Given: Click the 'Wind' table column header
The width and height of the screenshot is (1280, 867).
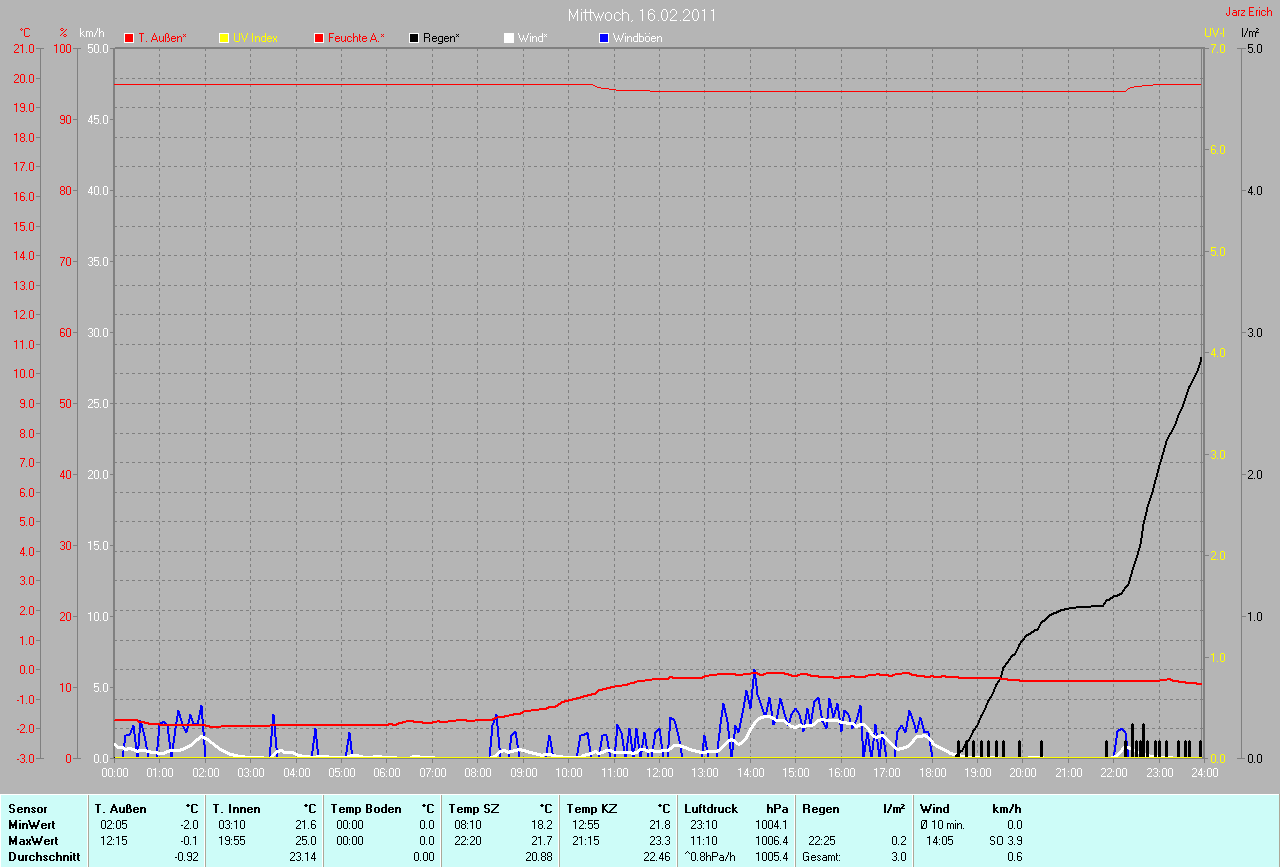Looking at the screenshot, I should click(934, 808).
